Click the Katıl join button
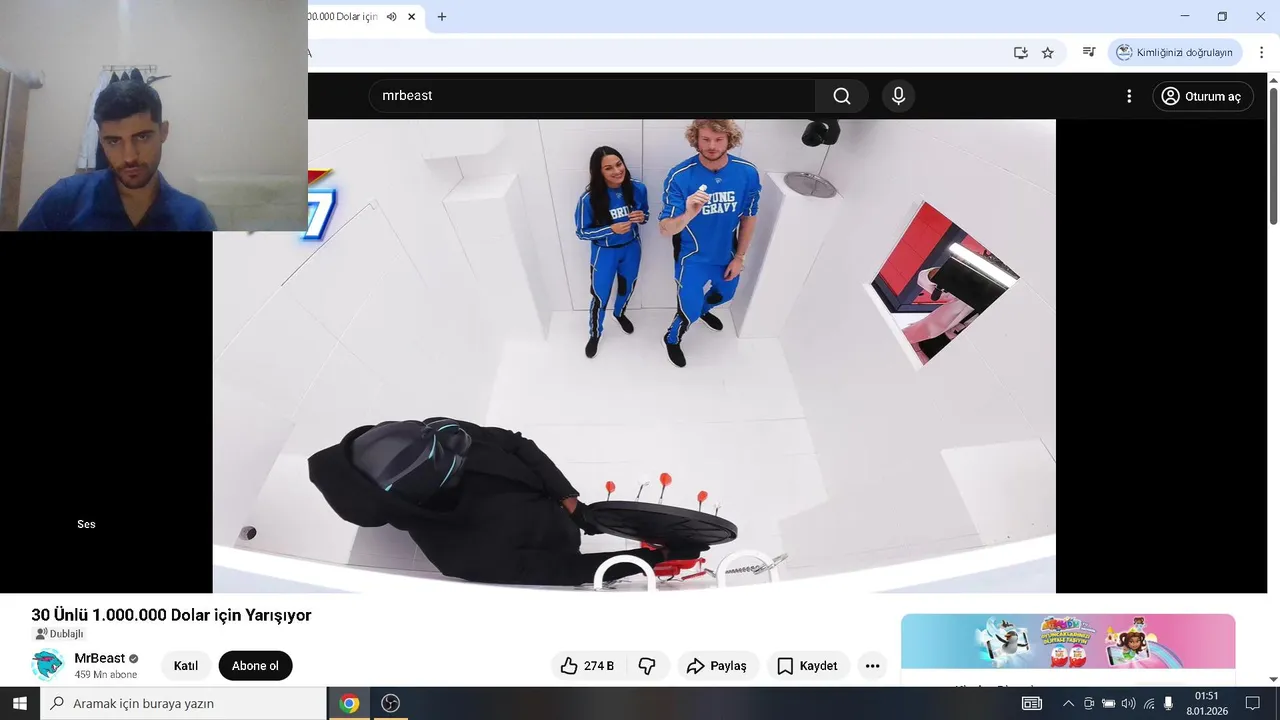 click(186, 666)
